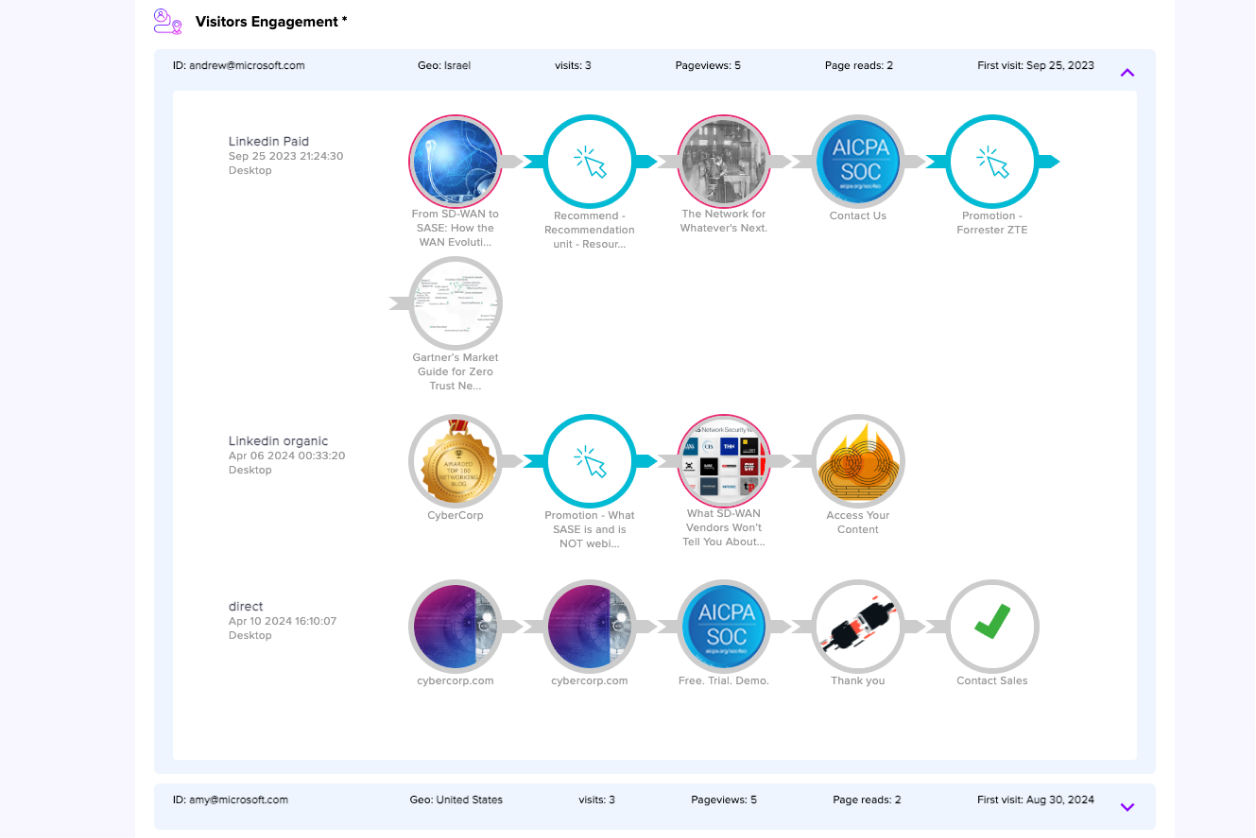Click 'visits: 3' in amy@microsoft.com row

tap(597, 800)
